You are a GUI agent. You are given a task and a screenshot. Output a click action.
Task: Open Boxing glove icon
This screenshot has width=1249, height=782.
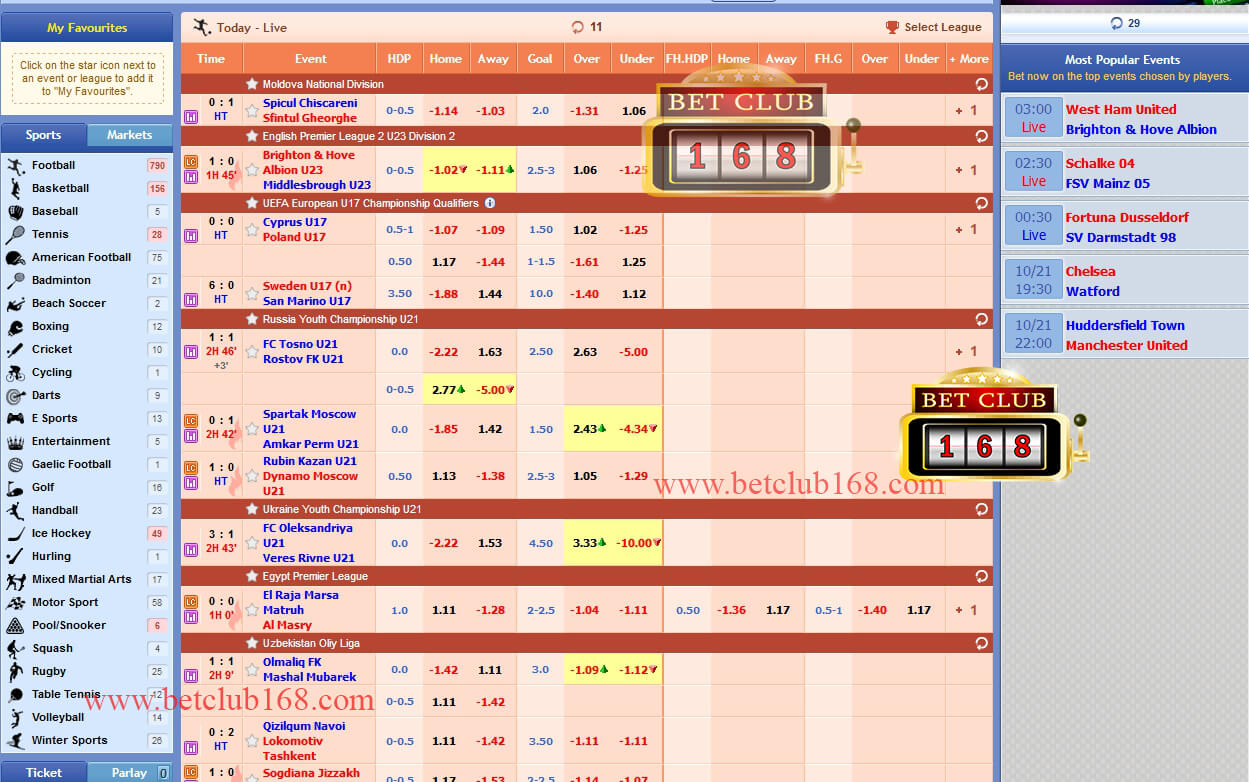pos(15,326)
